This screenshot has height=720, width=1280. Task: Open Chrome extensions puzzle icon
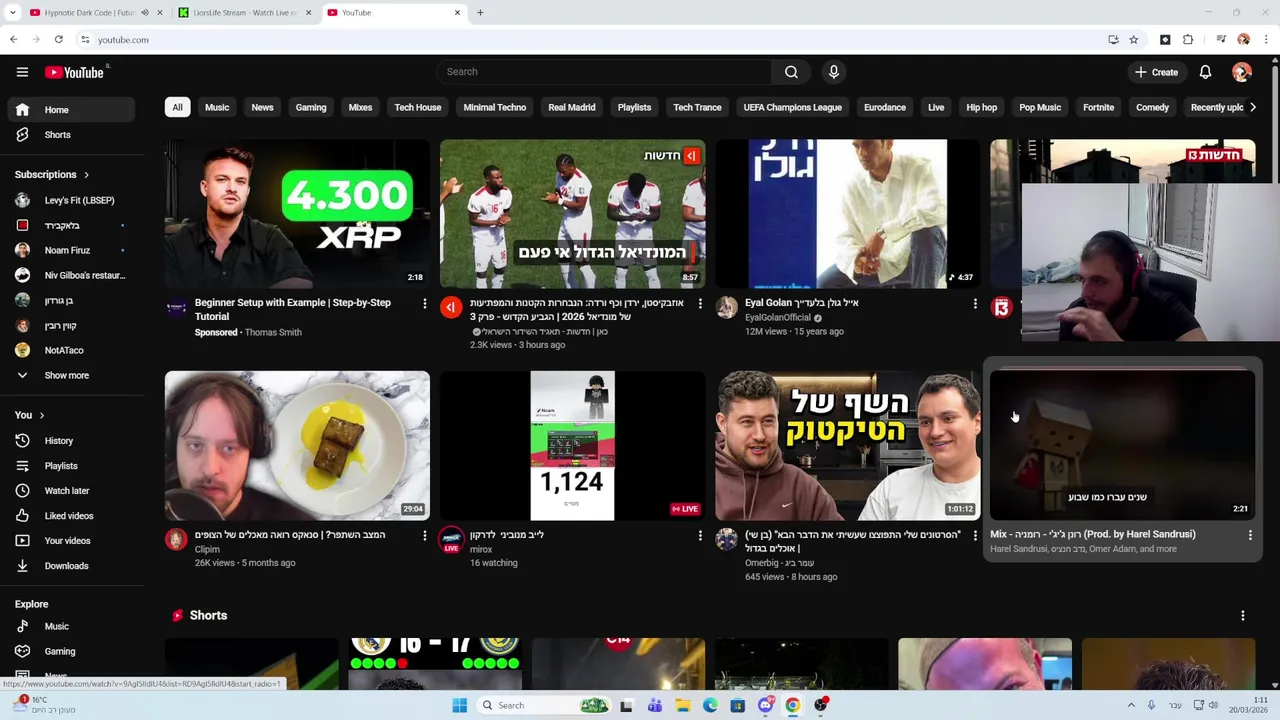point(1188,40)
